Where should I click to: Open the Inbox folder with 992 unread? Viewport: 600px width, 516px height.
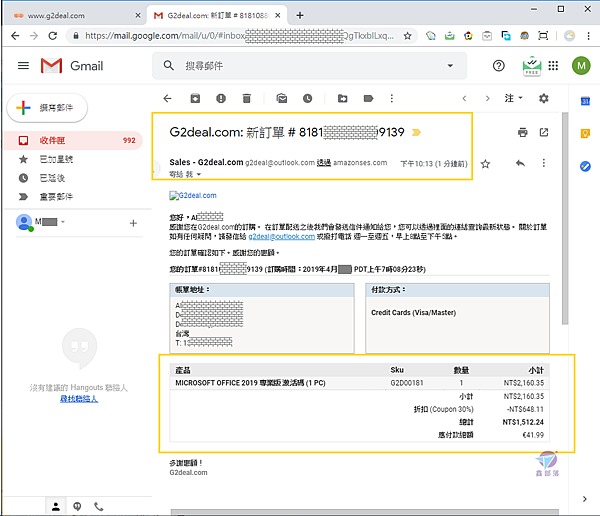pos(73,140)
